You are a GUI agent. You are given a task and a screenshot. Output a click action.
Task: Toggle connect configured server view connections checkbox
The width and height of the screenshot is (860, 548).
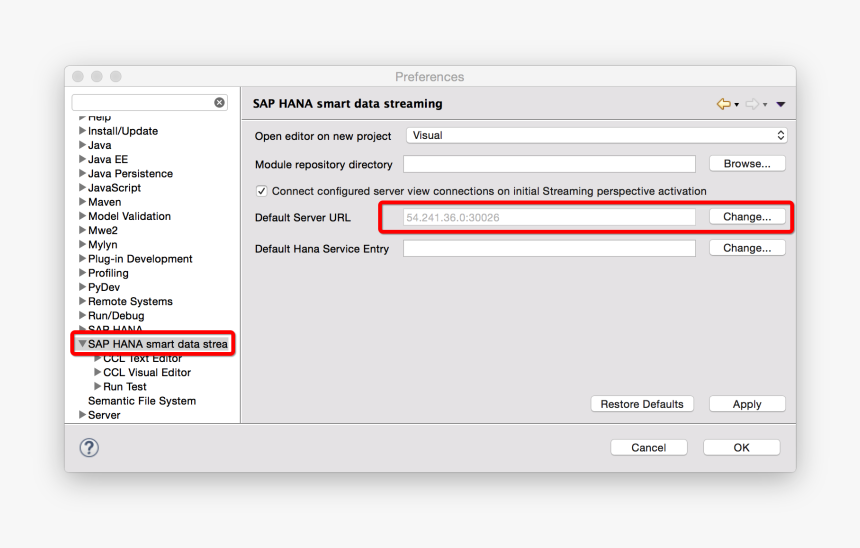[x=262, y=191]
